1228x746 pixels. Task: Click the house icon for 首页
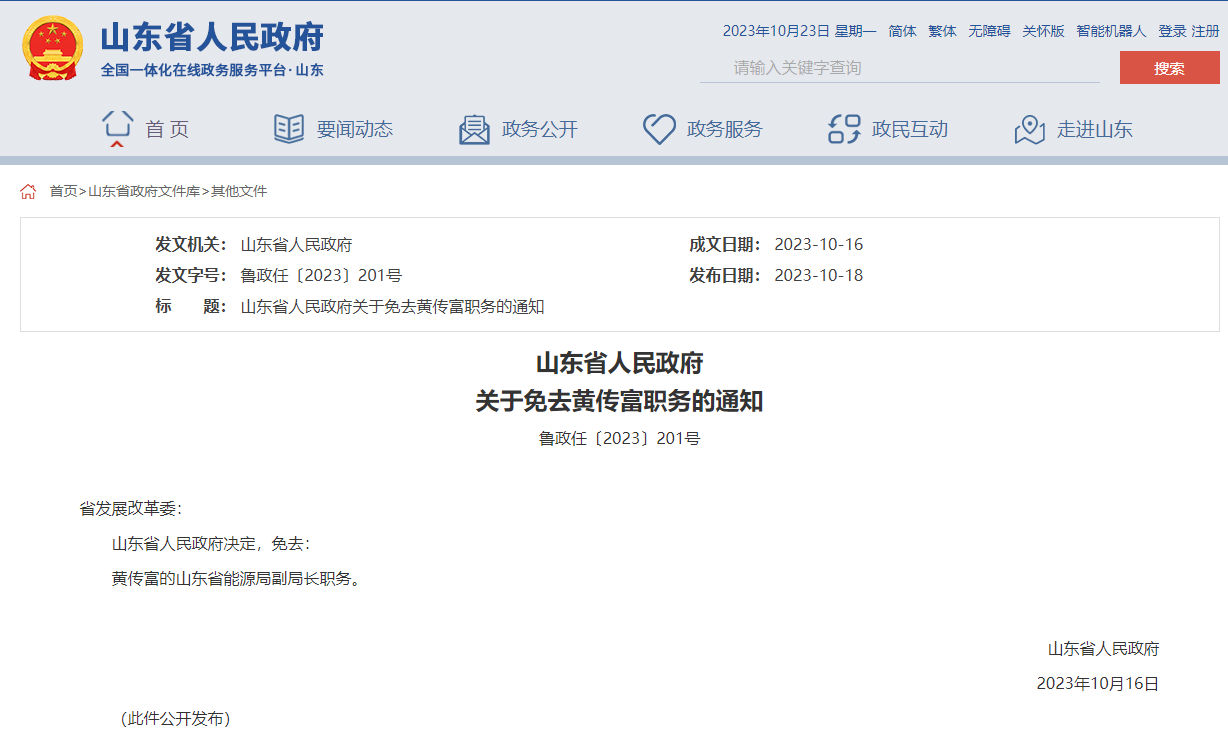tap(117, 128)
